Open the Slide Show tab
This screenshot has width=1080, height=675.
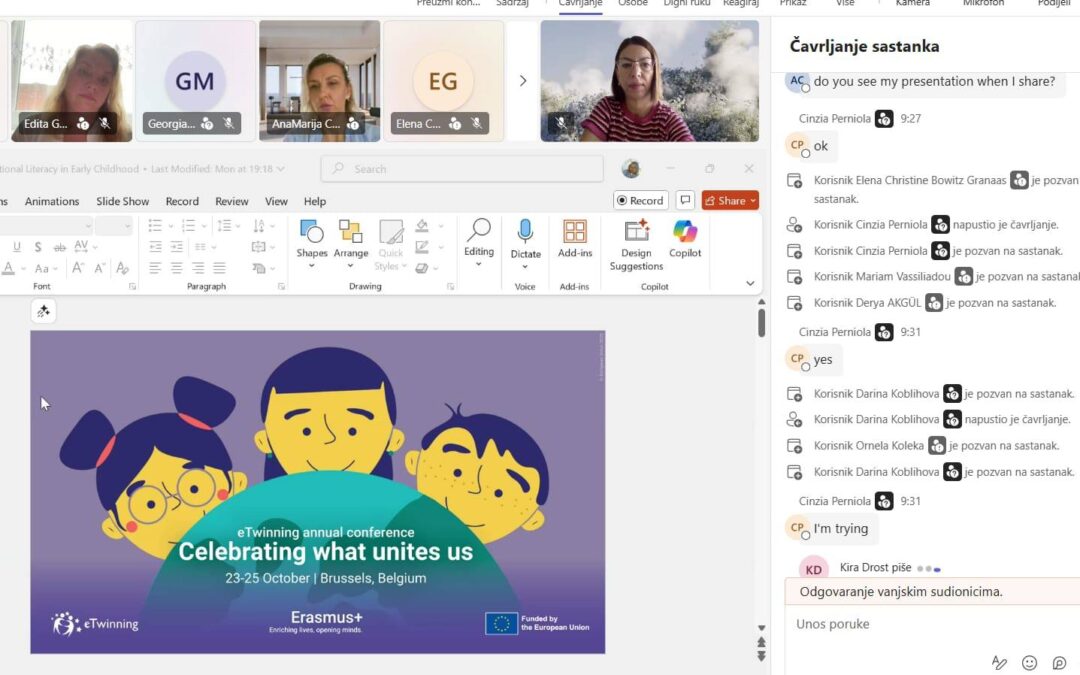(122, 201)
